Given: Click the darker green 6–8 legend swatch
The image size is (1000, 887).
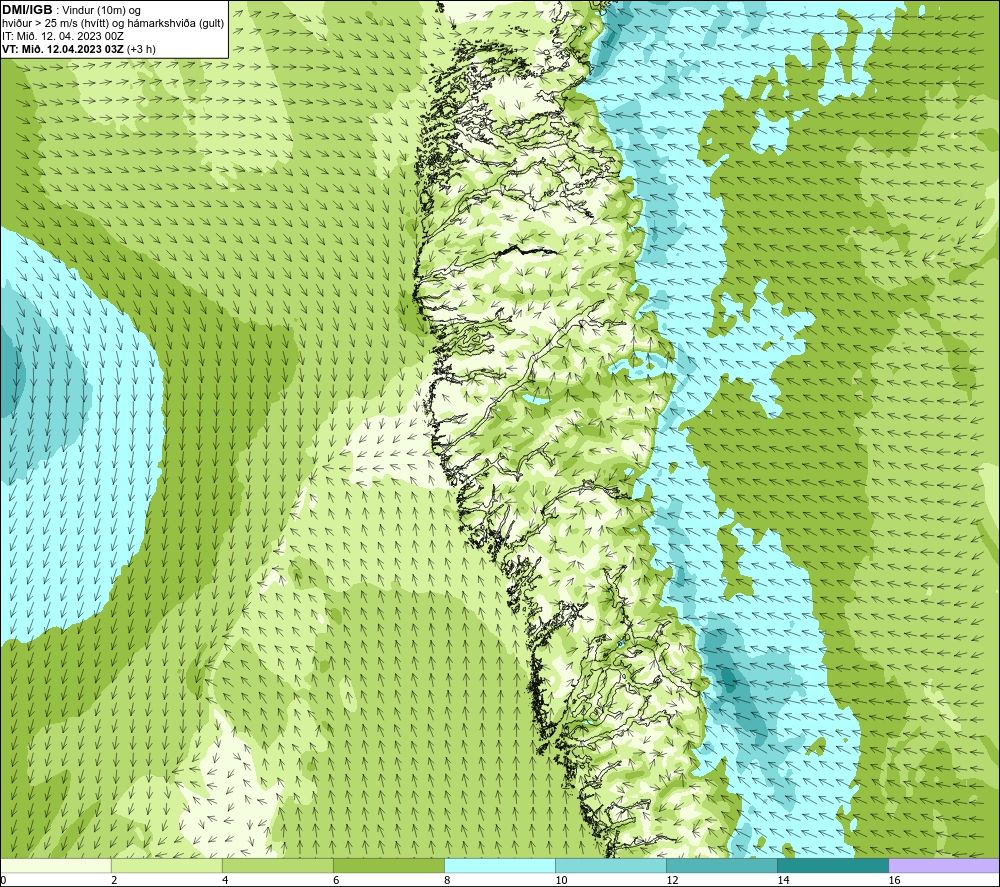Looking at the screenshot, I should [x=389, y=866].
